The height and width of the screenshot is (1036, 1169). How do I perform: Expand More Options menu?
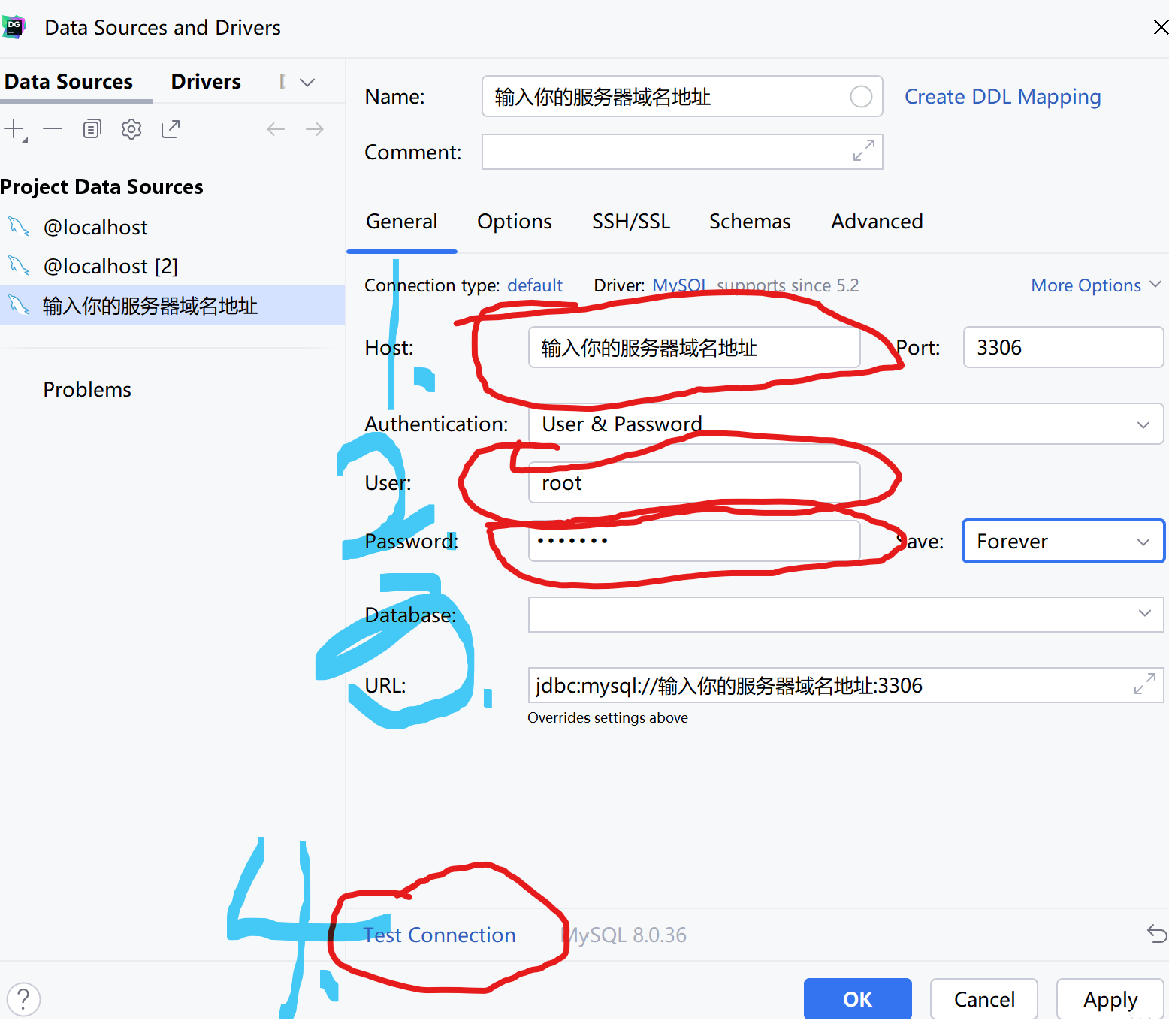(x=1096, y=285)
